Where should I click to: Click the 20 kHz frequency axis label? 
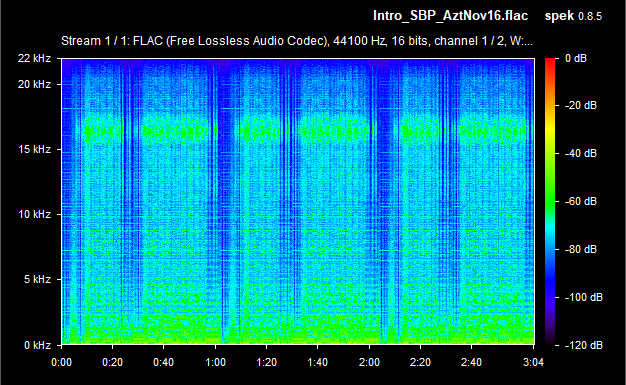click(34, 84)
